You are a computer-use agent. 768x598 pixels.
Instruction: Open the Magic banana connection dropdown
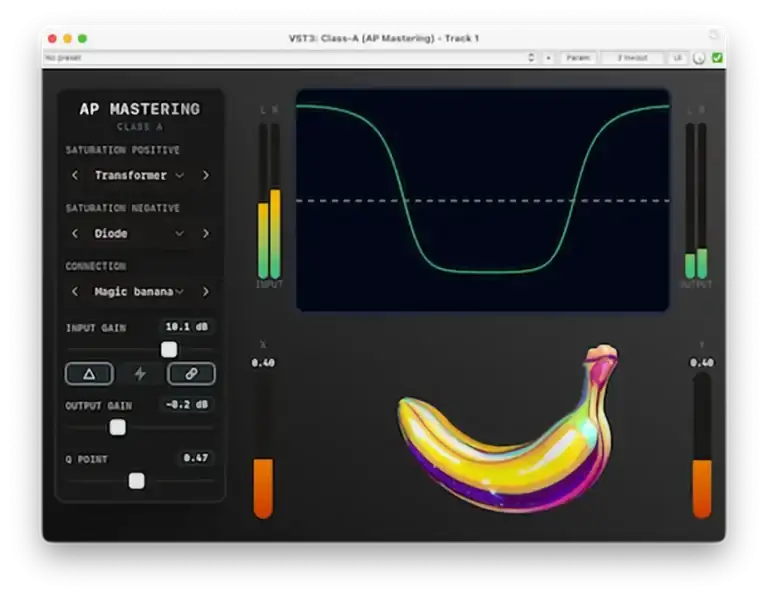tap(139, 292)
